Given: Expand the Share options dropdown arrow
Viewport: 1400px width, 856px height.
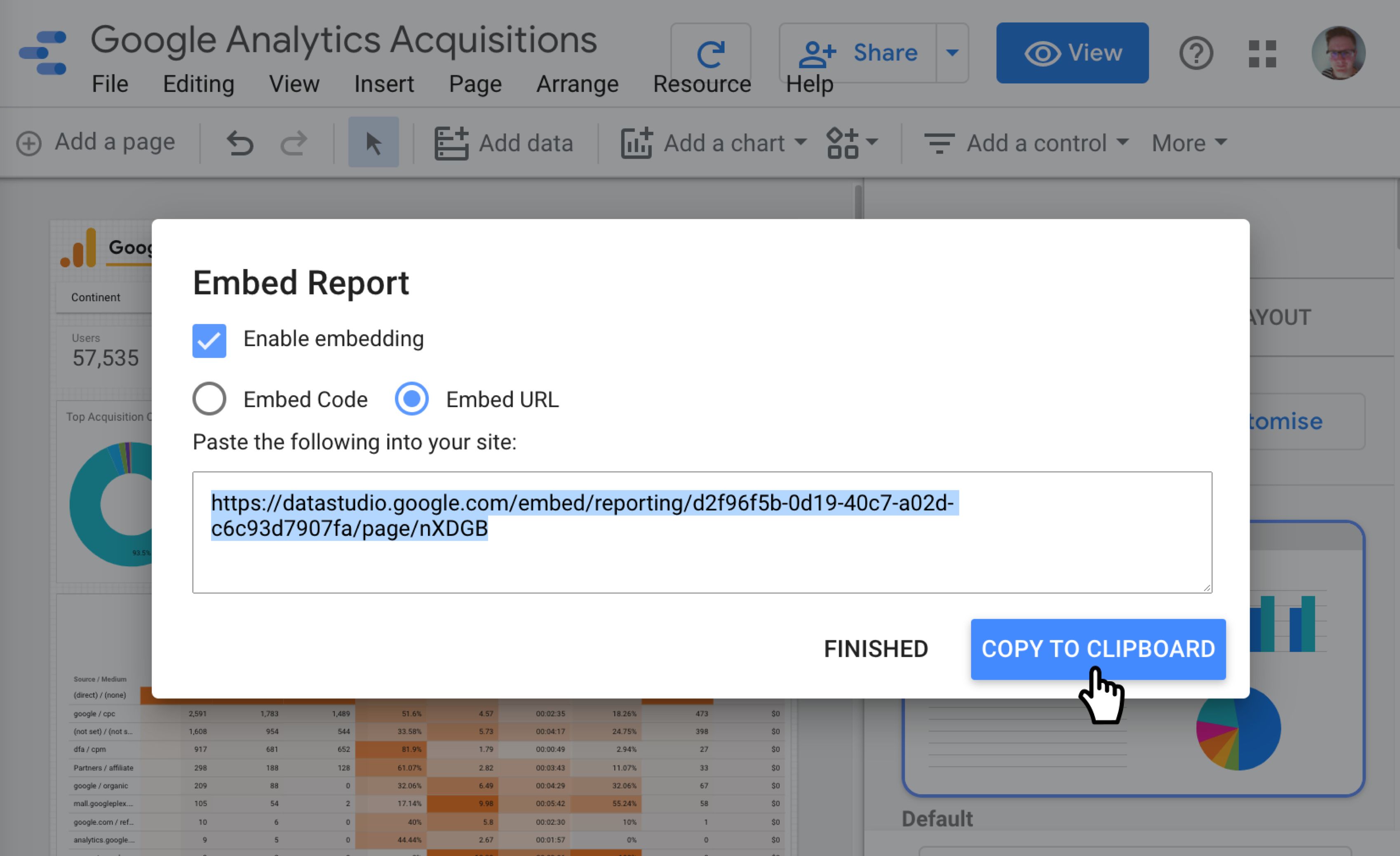Looking at the screenshot, I should pyautogui.click(x=952, y=54).
